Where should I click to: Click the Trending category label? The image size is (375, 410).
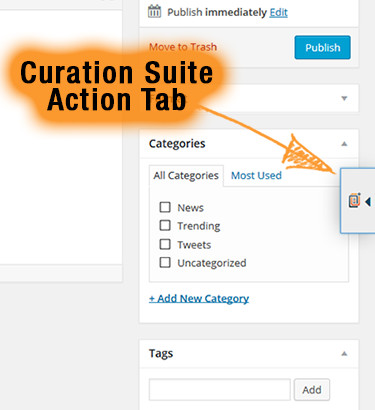pyautogui.click(x=199, y=226)
